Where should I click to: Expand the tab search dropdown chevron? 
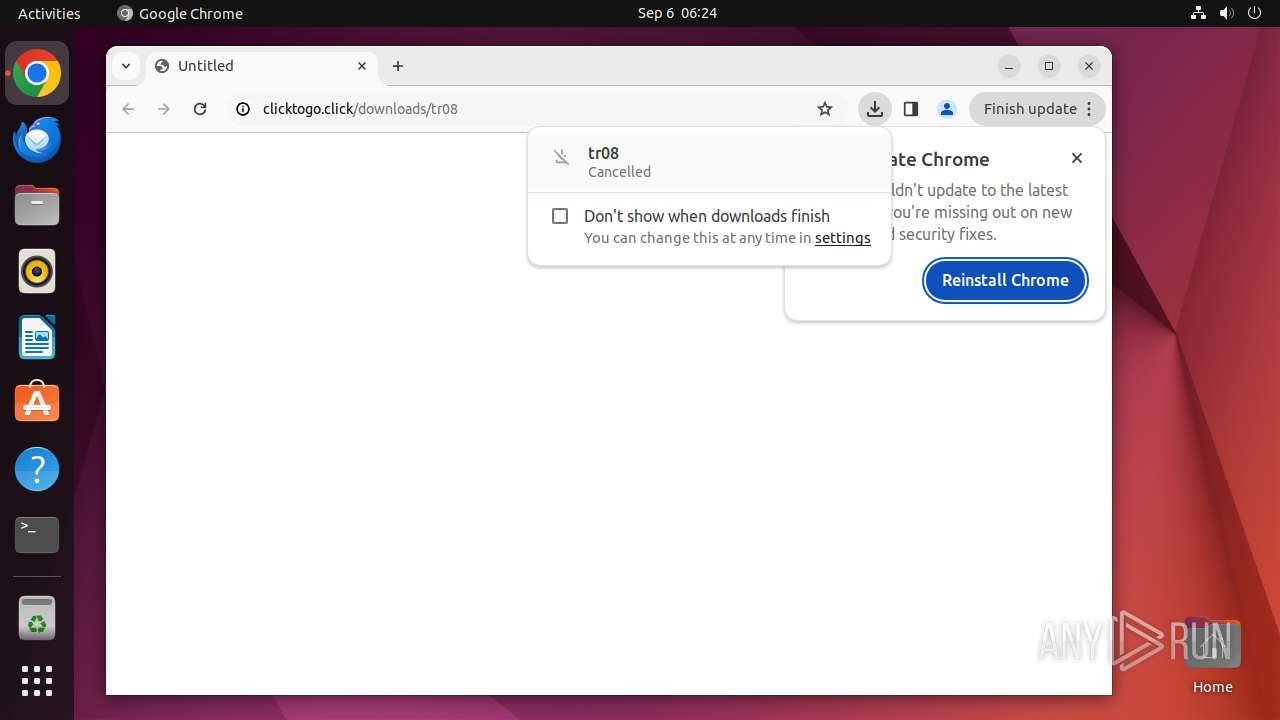126,66
